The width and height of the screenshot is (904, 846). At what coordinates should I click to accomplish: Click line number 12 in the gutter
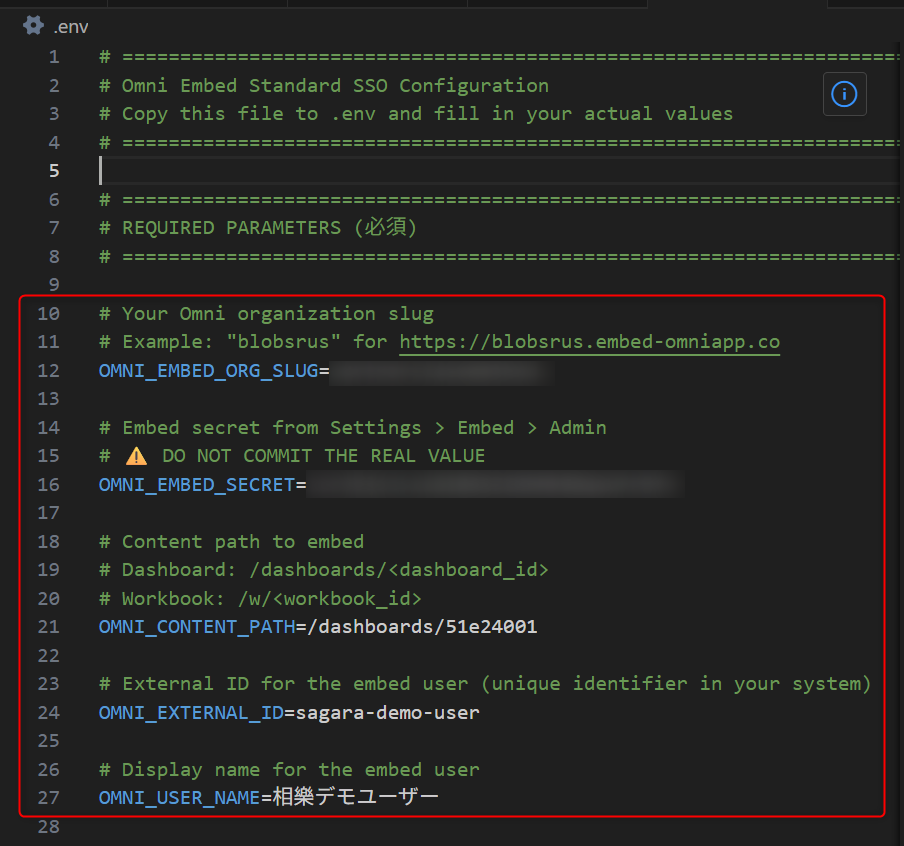pyautogui.click(x=48, y=371)
